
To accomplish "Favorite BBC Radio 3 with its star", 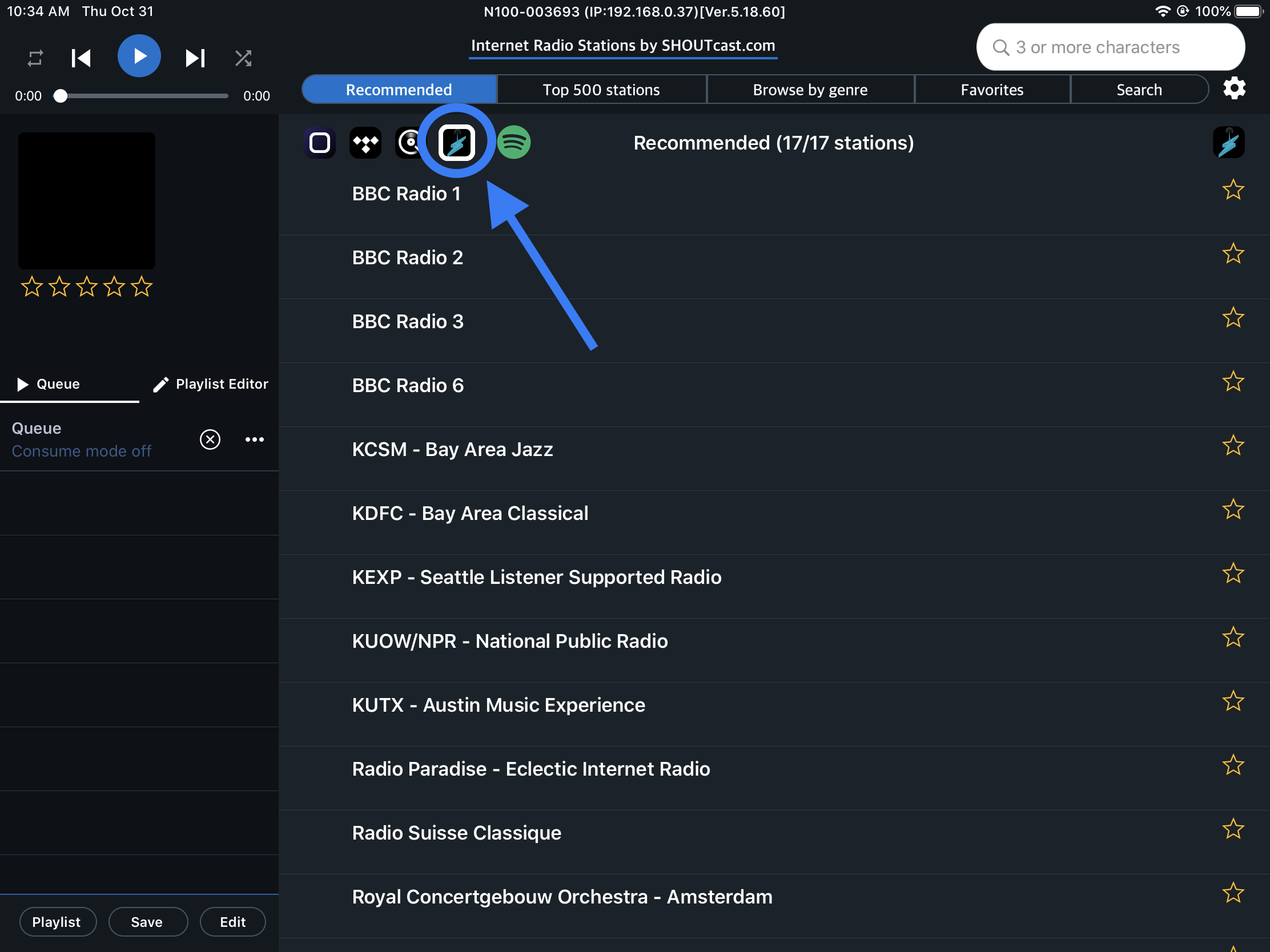I will coord(1233,318).
